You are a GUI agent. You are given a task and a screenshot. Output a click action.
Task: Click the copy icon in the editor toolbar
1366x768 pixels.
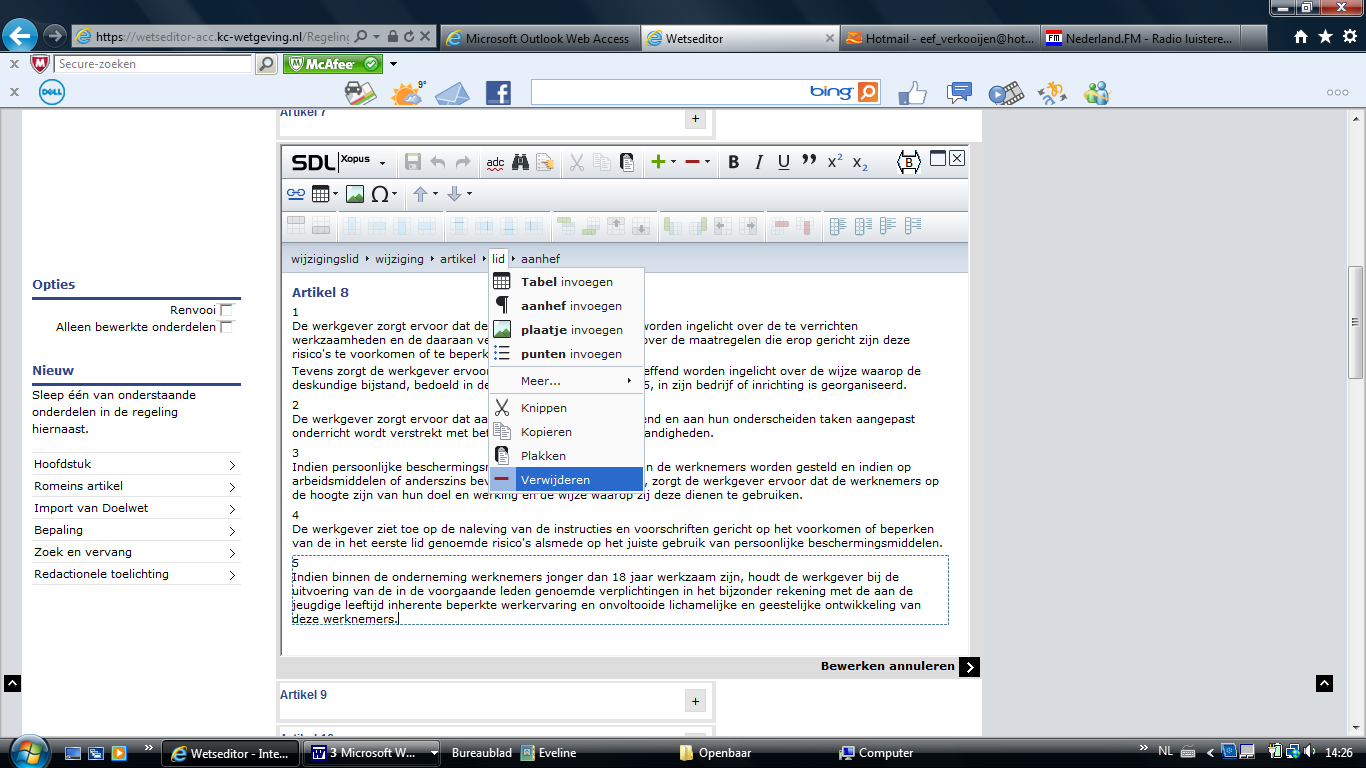point(602,162)
